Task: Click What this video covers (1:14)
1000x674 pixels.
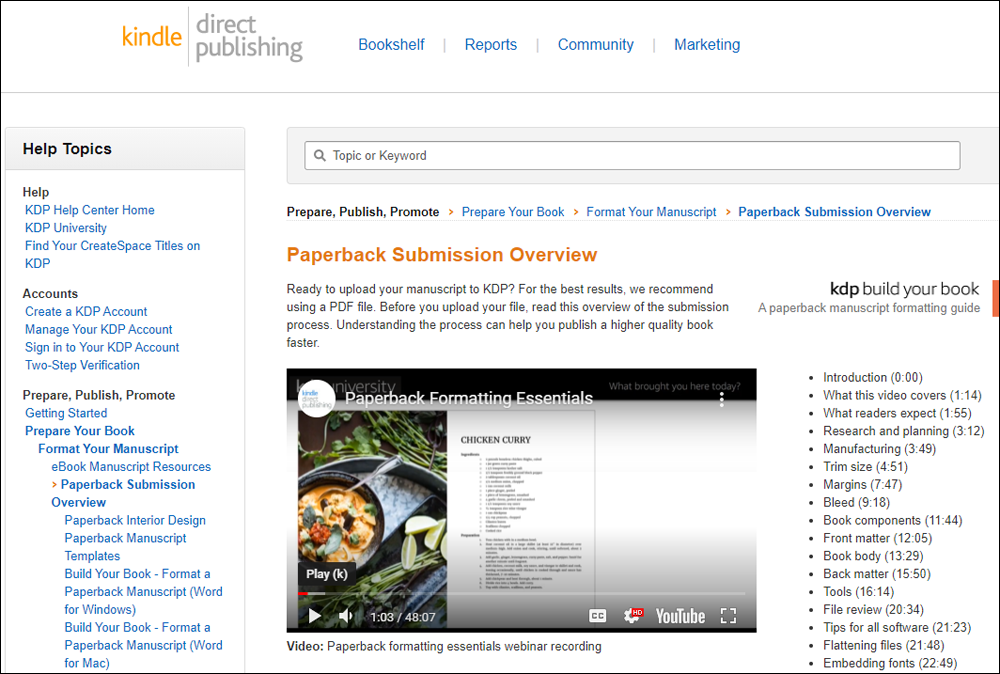Action: (902, 395)
